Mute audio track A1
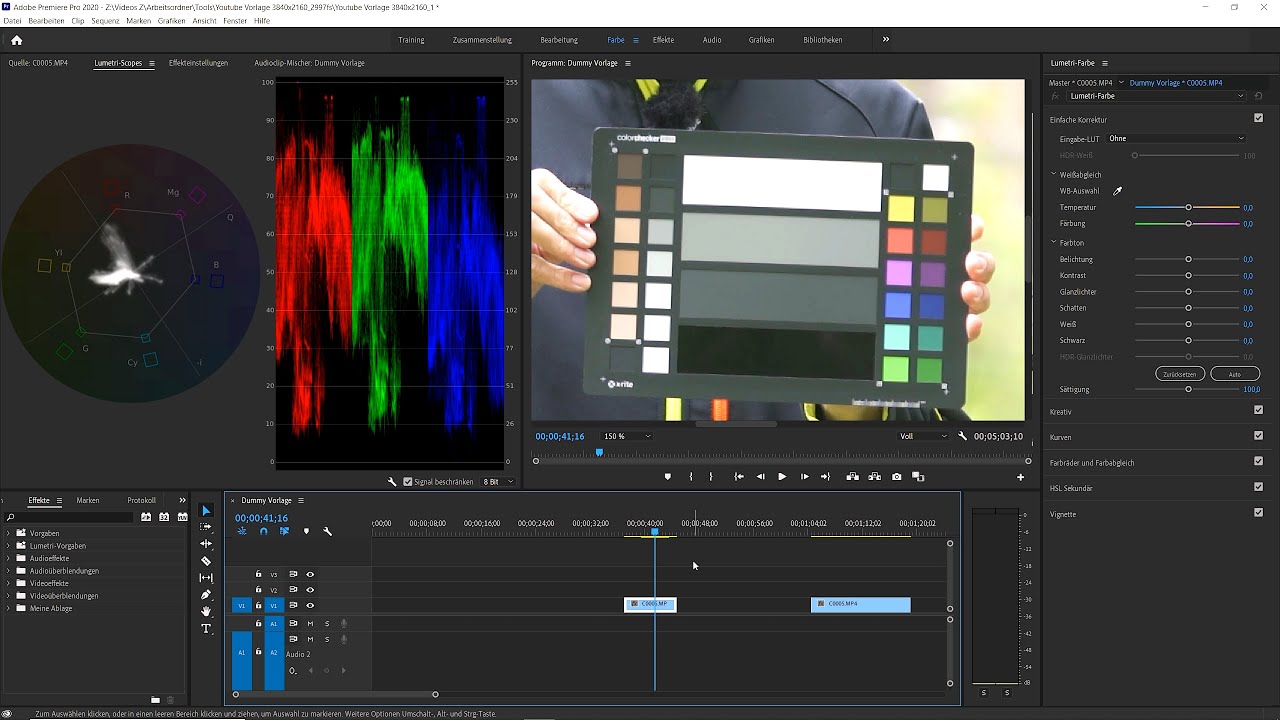Screen dimensions: 1280x720 click(x=310, y=623)
